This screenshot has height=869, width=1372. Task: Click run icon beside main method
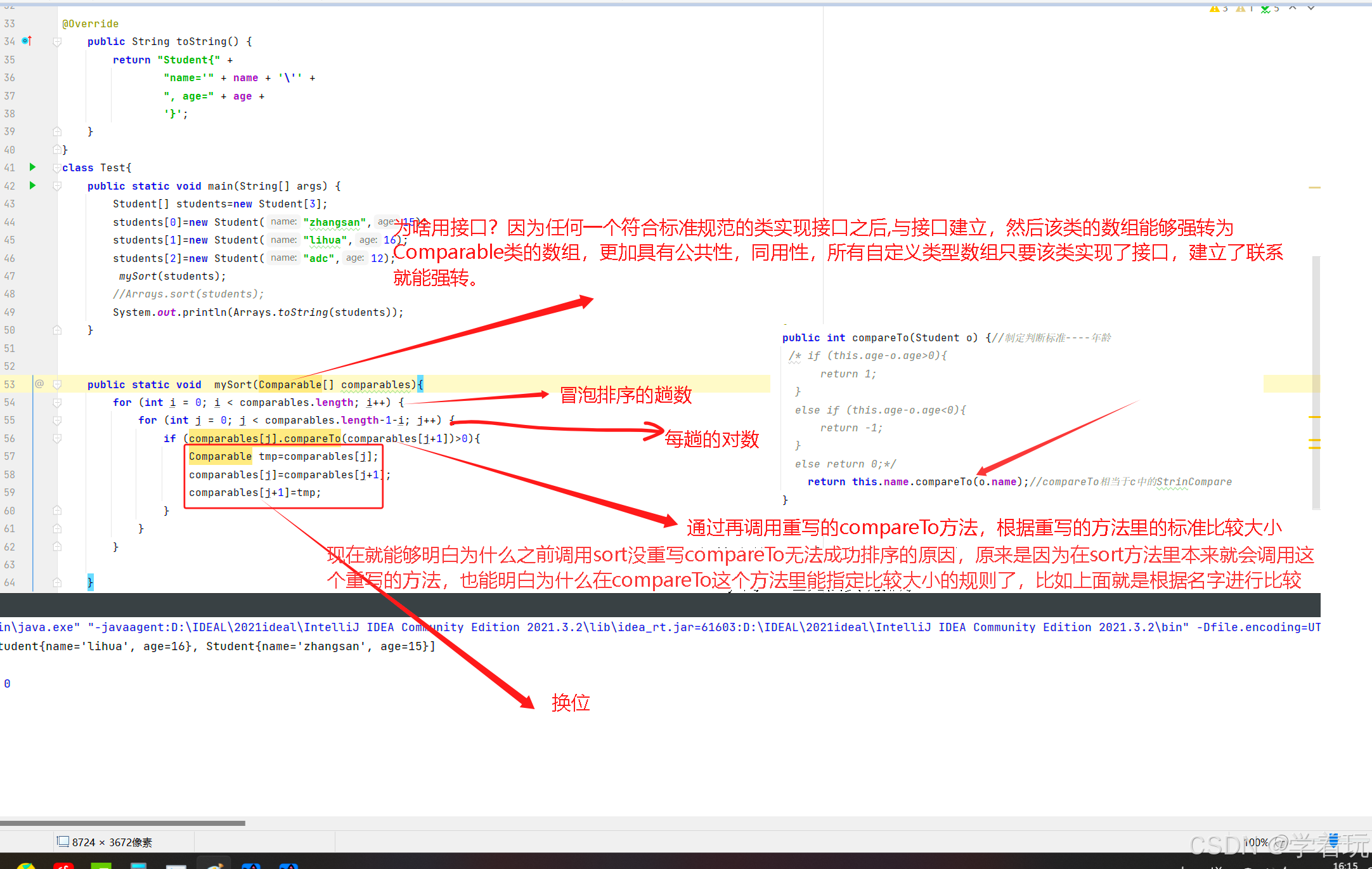[32, 186]
